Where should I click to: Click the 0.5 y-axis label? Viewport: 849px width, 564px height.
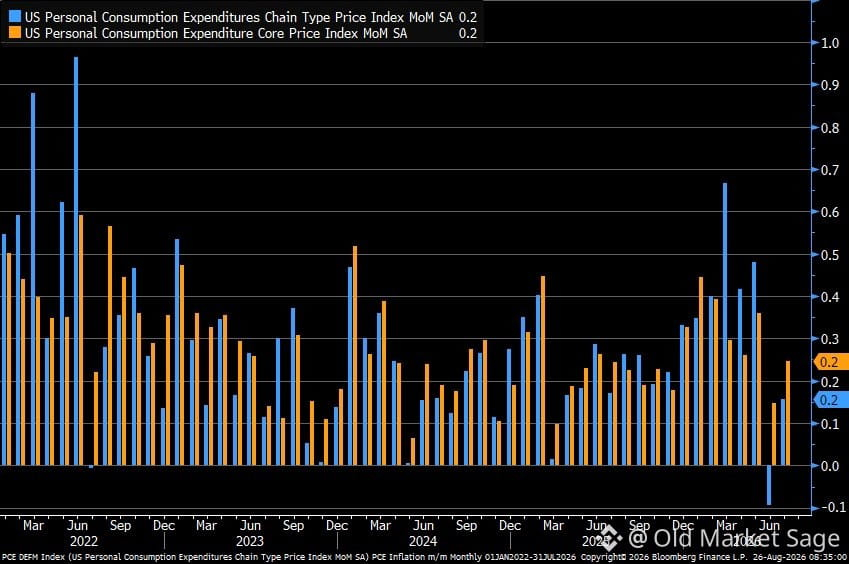tap(830, 255)
